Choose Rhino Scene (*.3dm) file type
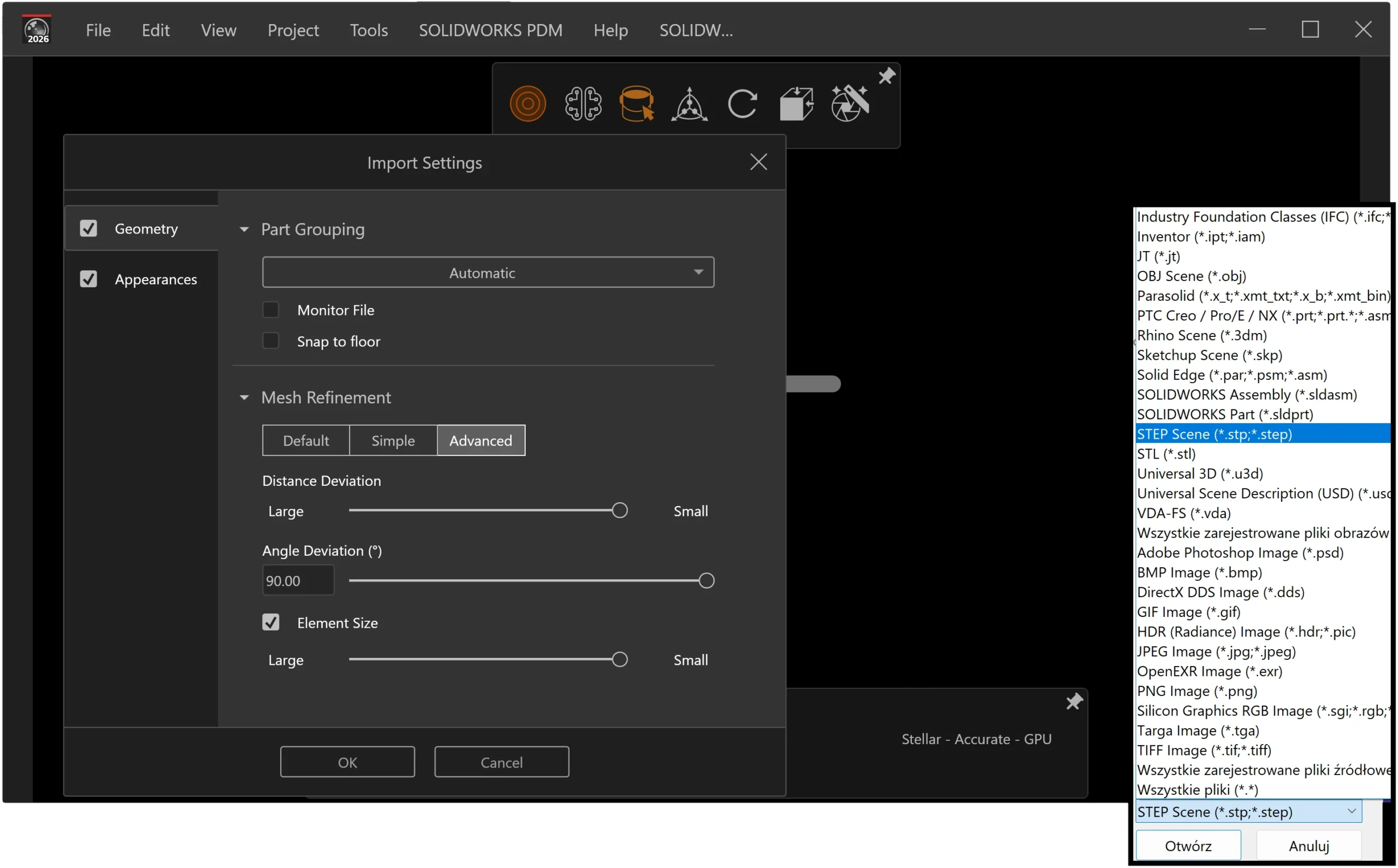 tap(1263, 335)
